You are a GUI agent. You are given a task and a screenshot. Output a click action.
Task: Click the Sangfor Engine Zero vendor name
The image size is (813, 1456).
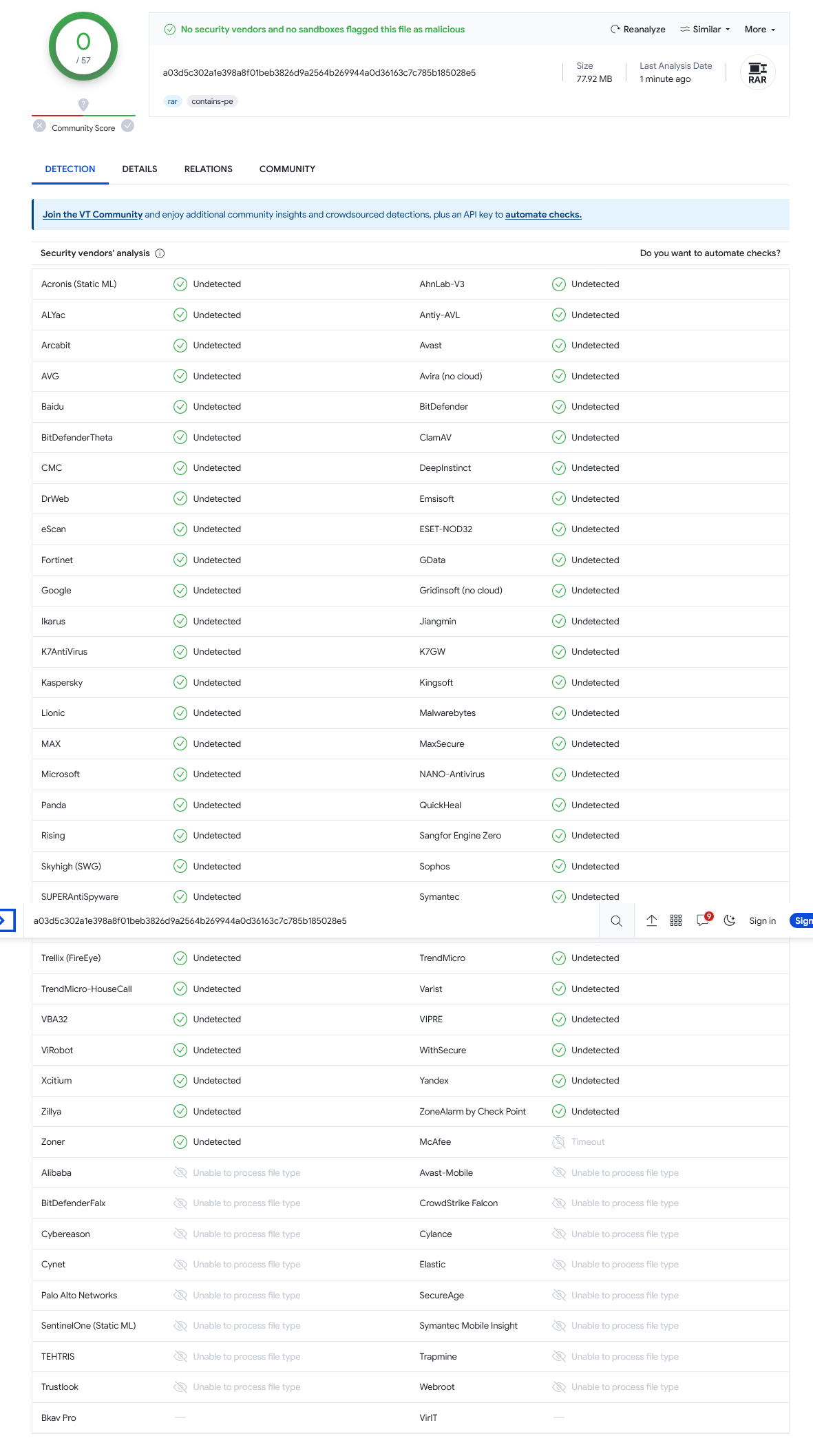(x=461, y=836)
